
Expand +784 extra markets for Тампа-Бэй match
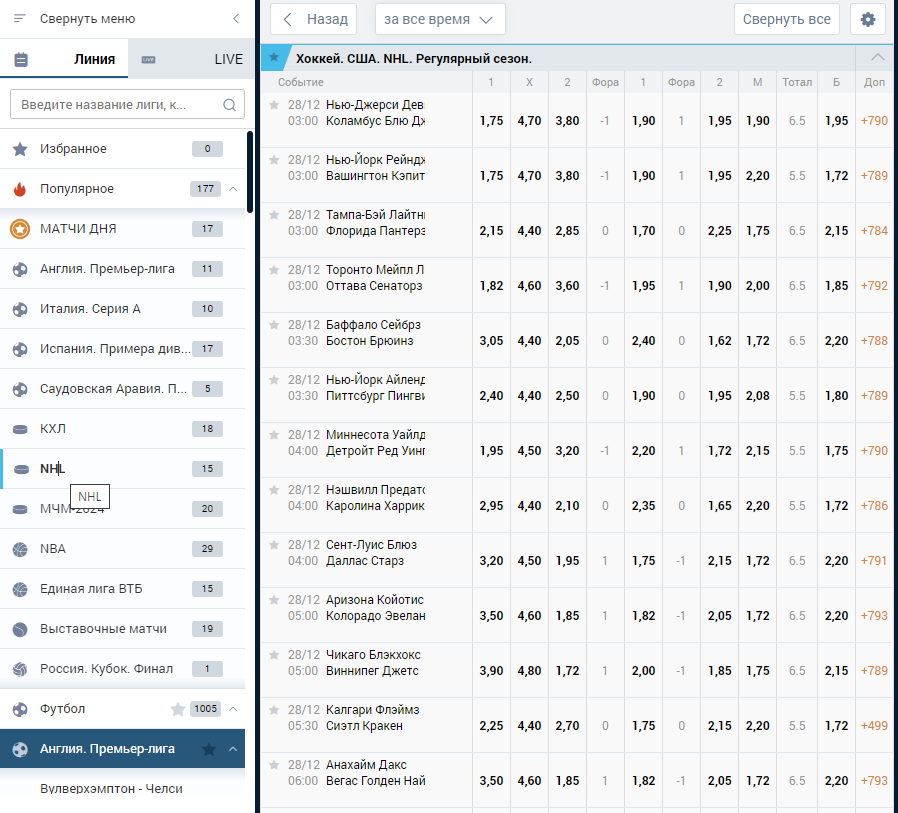[874, 231]
